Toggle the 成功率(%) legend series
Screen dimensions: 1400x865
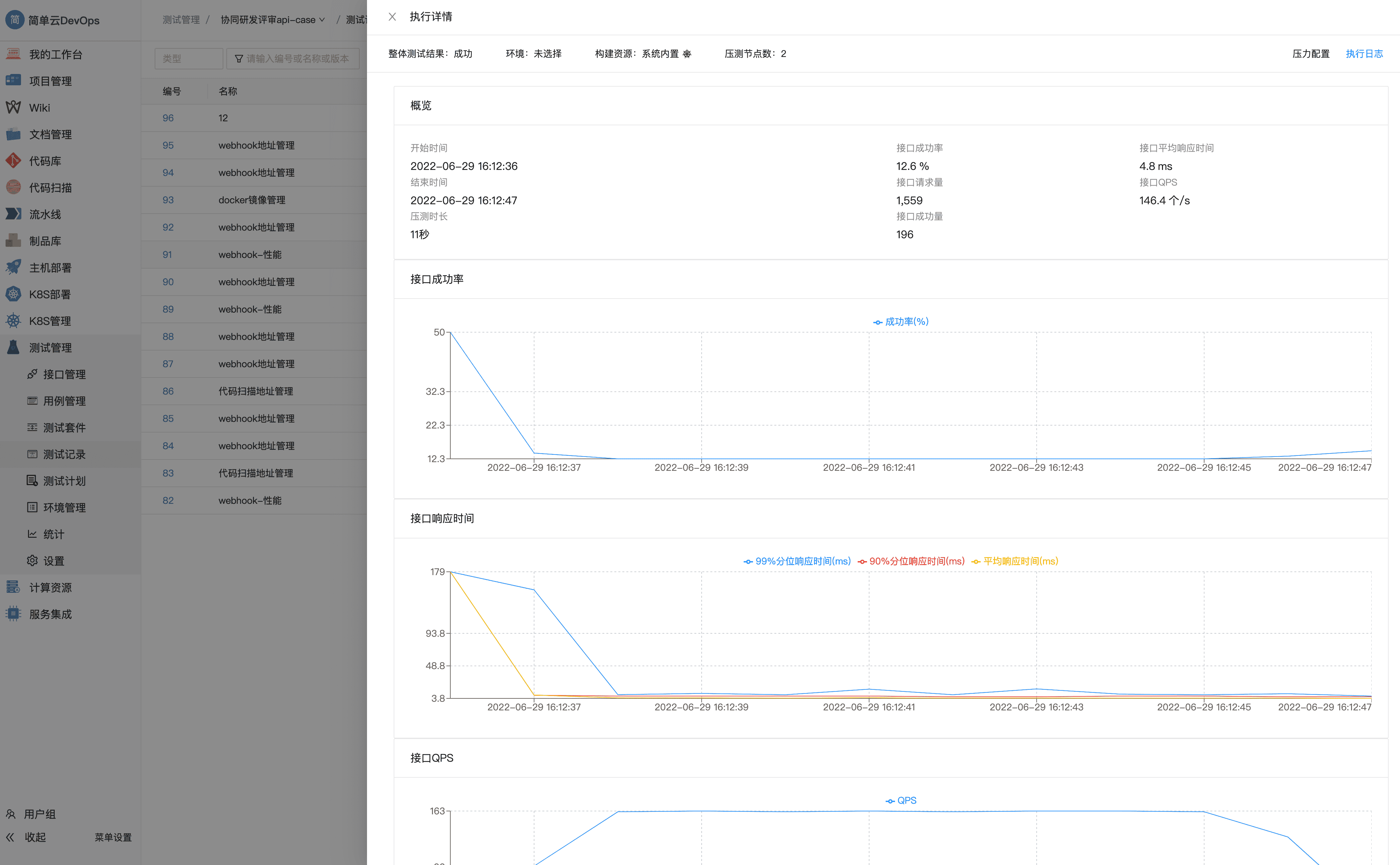[901, 322]
